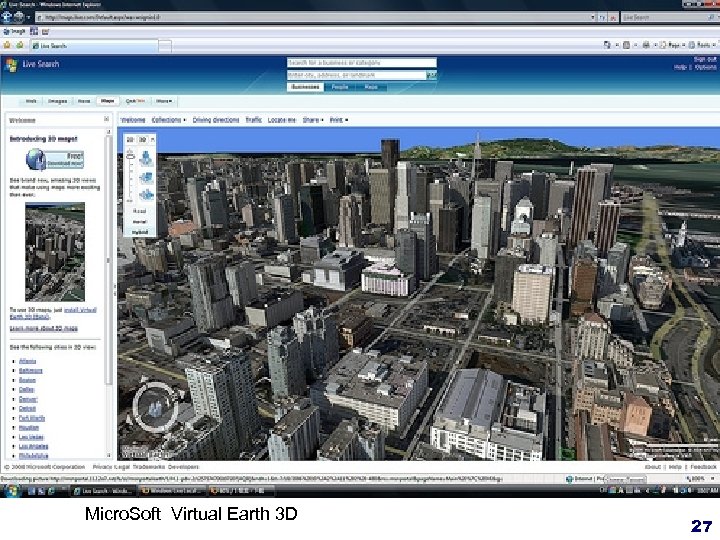Viewport: 720px width, 540px height.
Task: Select Hybrid map style
Action: 140,232
